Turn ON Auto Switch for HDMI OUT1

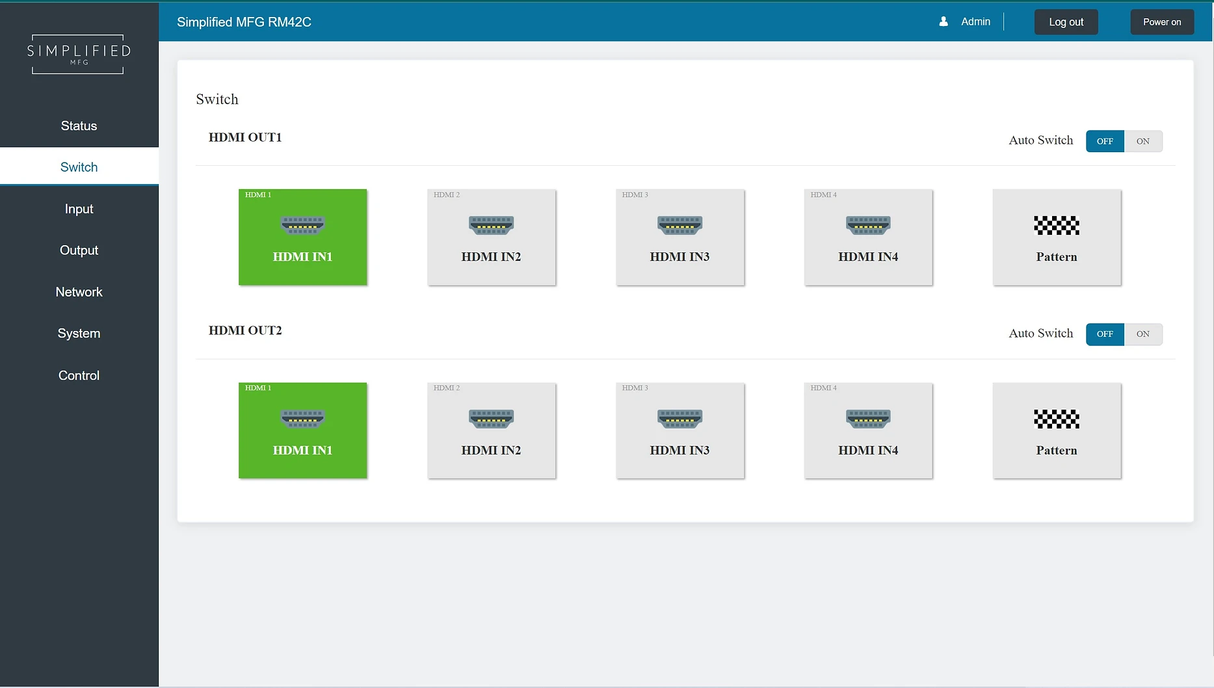(x=1143, y=141)
